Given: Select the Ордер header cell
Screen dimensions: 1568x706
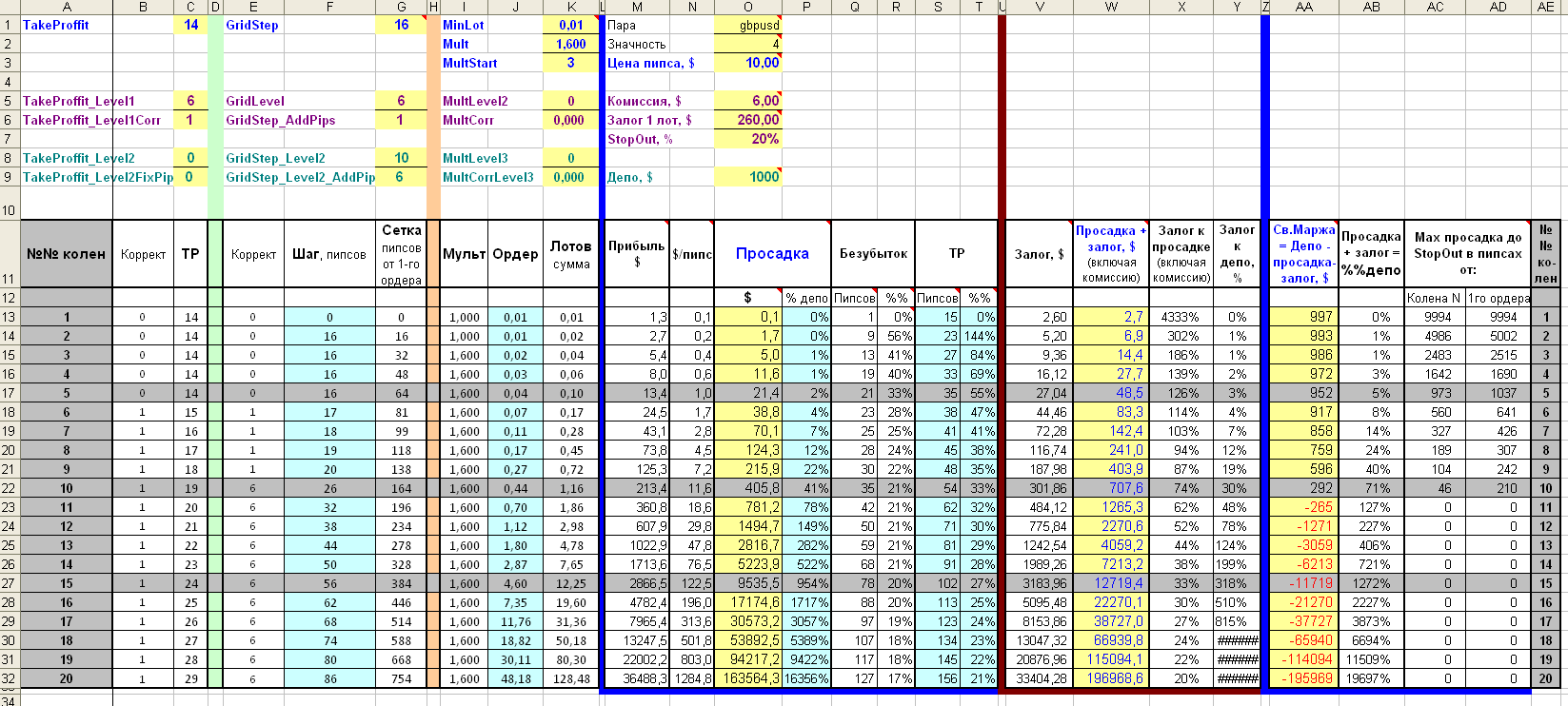Looking at the screenshot, I should coord(515,254).
